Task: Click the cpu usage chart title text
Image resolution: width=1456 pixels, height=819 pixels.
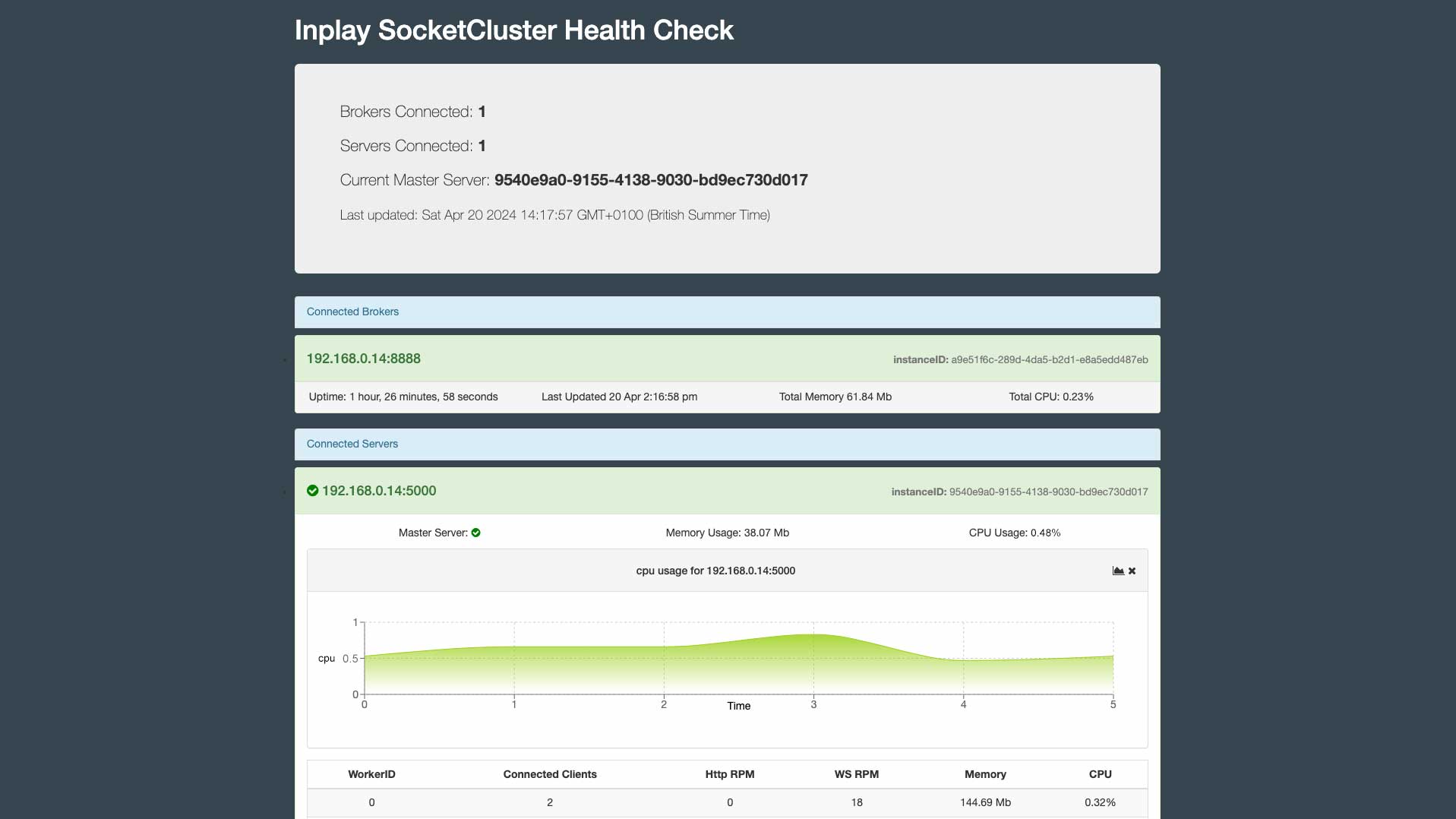Action: [x=715, y=571]
